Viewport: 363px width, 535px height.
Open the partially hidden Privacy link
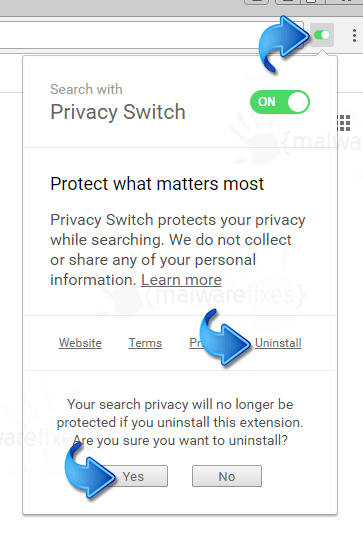tap(195, 343)
